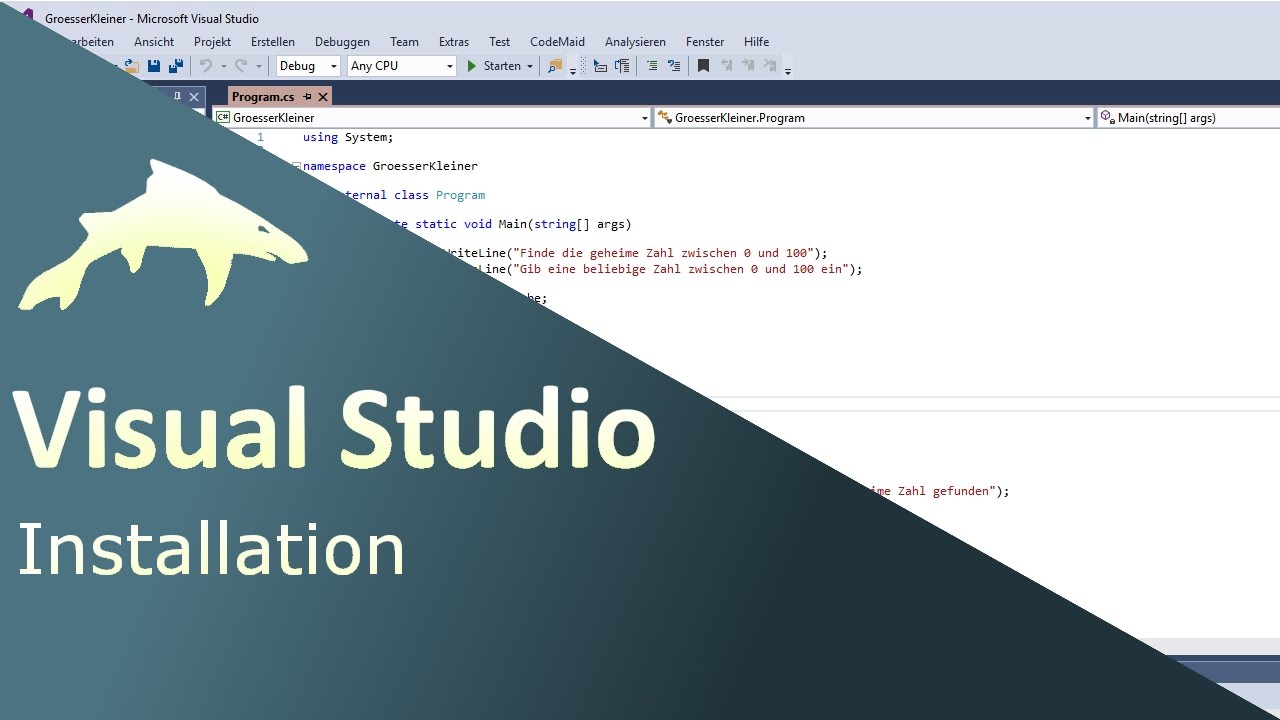Open the Ansicht menu

(154, 42)
